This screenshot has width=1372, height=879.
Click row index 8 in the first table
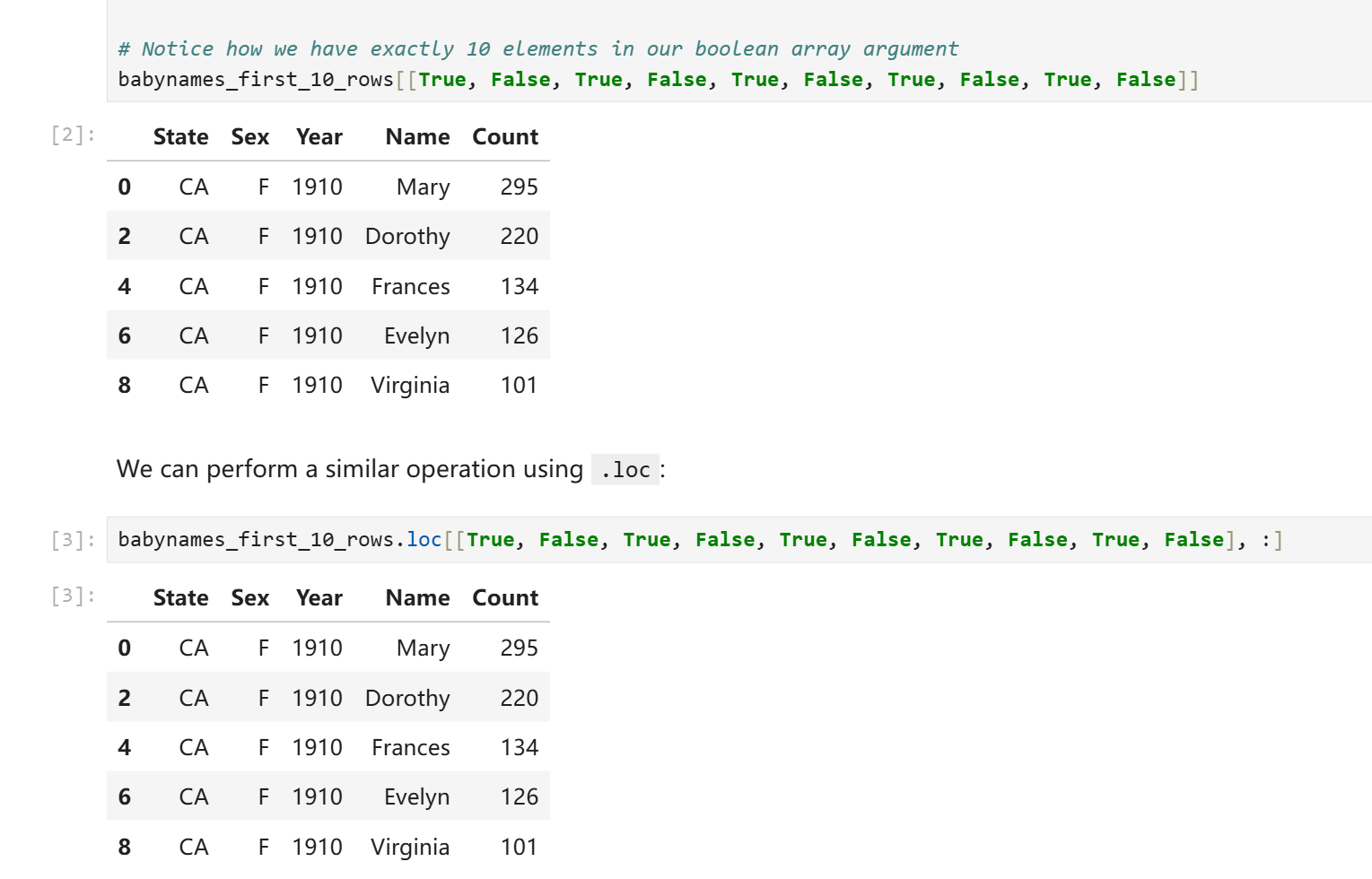click(x=125, y=386)
